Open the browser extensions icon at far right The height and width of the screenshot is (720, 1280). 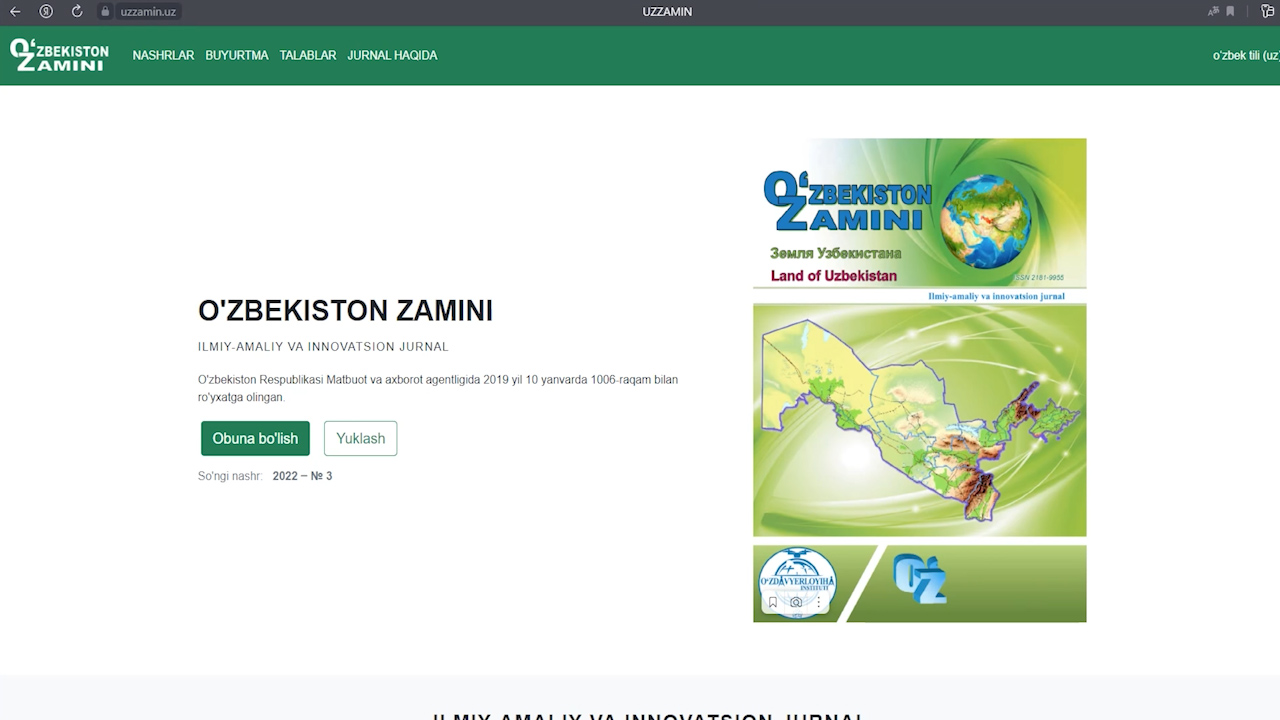coord(1270,12)
